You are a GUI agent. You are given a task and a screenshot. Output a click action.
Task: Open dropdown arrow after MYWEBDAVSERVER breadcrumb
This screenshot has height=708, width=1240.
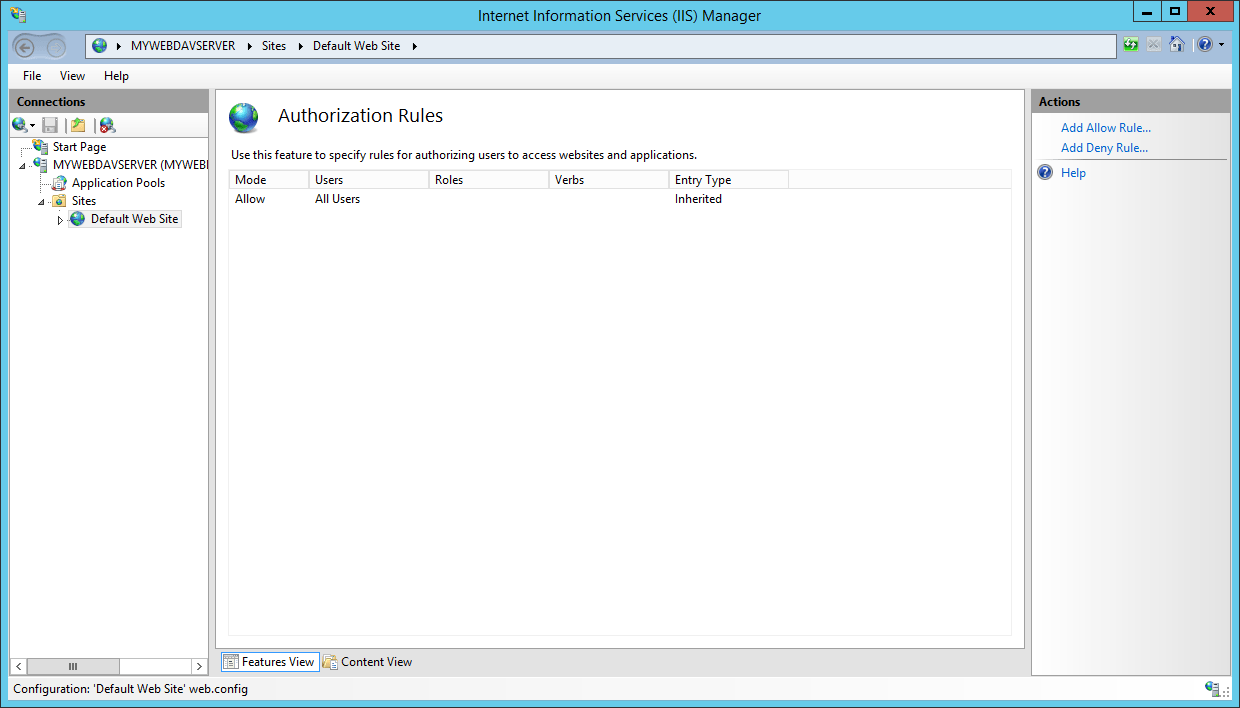(x=249, y=46)
